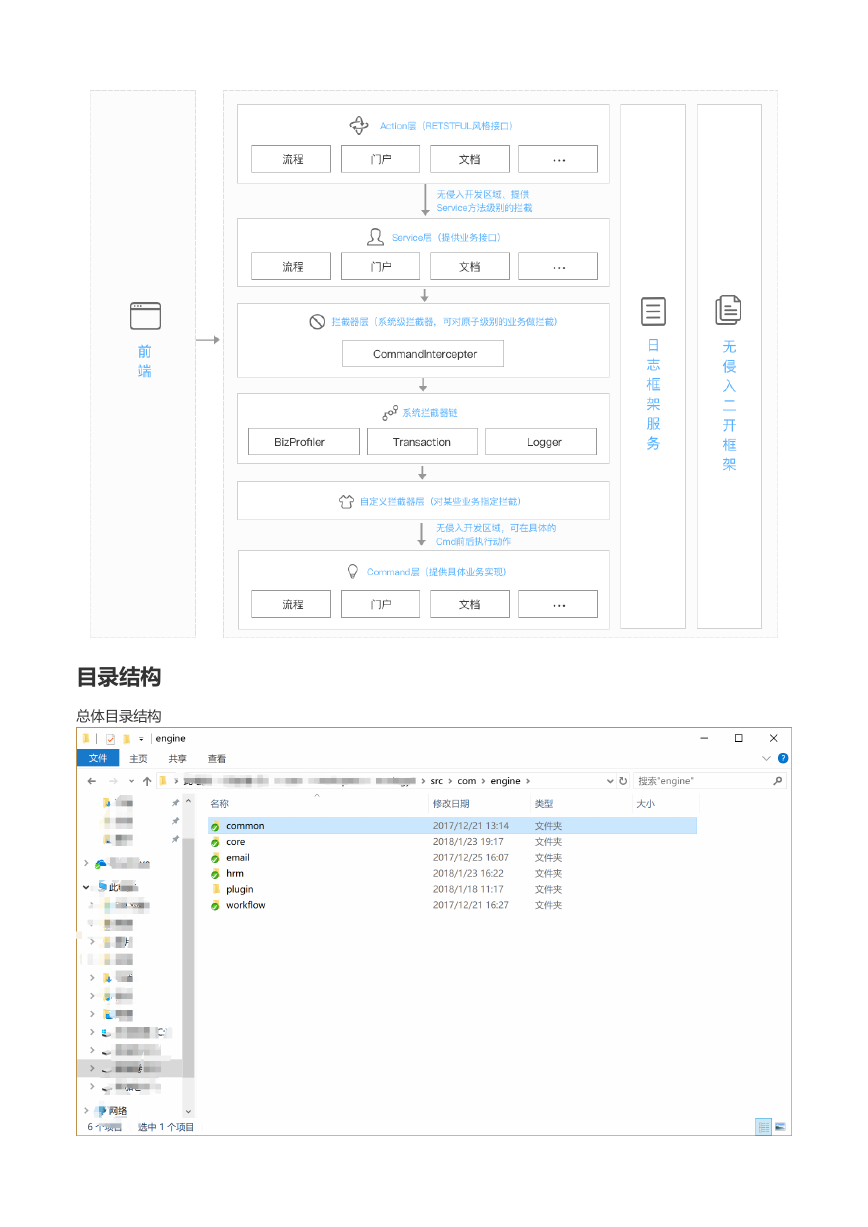Sort by 大小 column header
This screenshot has width=868, height=1227.
[645, 804]
